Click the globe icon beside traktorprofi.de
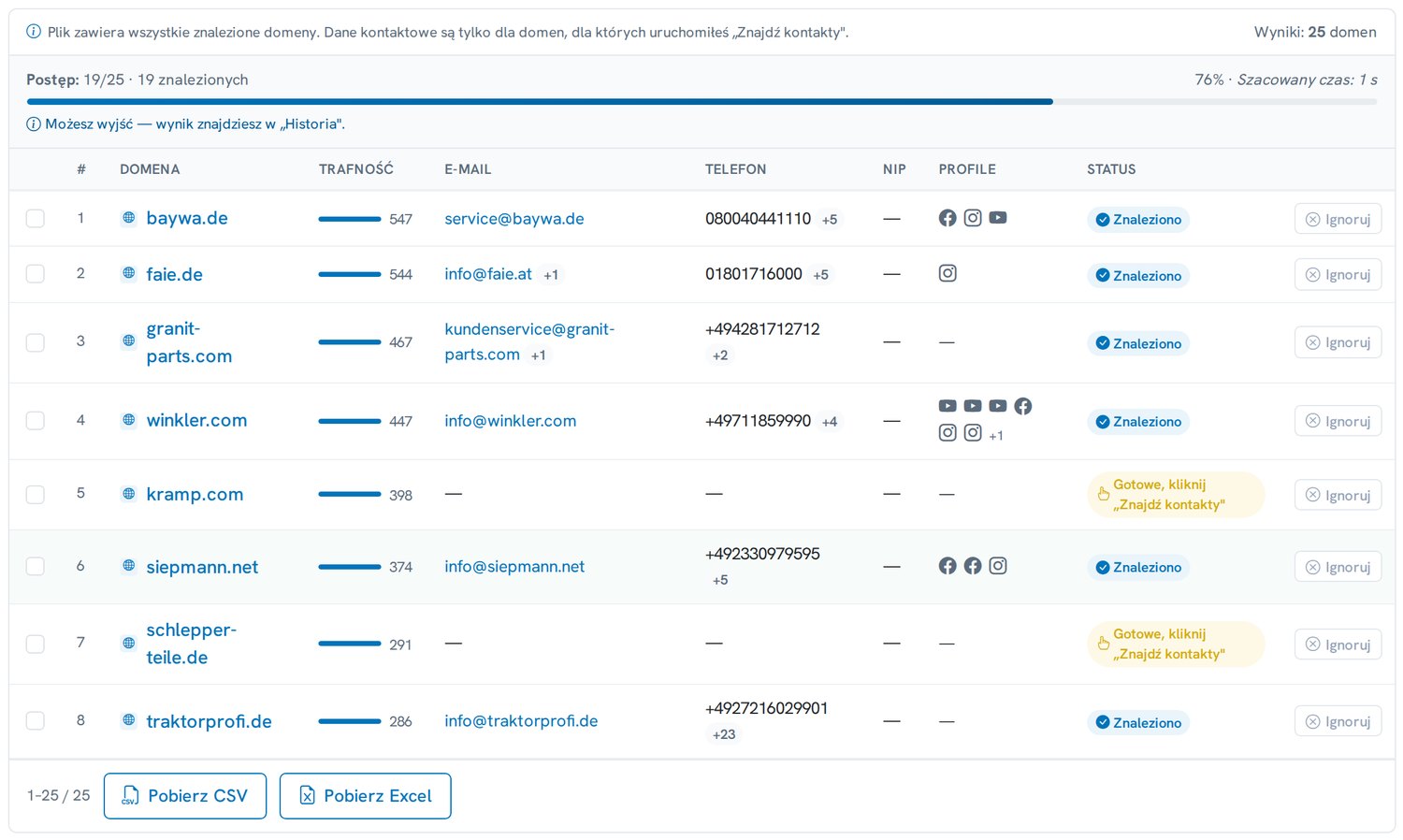 click(129, 720)
